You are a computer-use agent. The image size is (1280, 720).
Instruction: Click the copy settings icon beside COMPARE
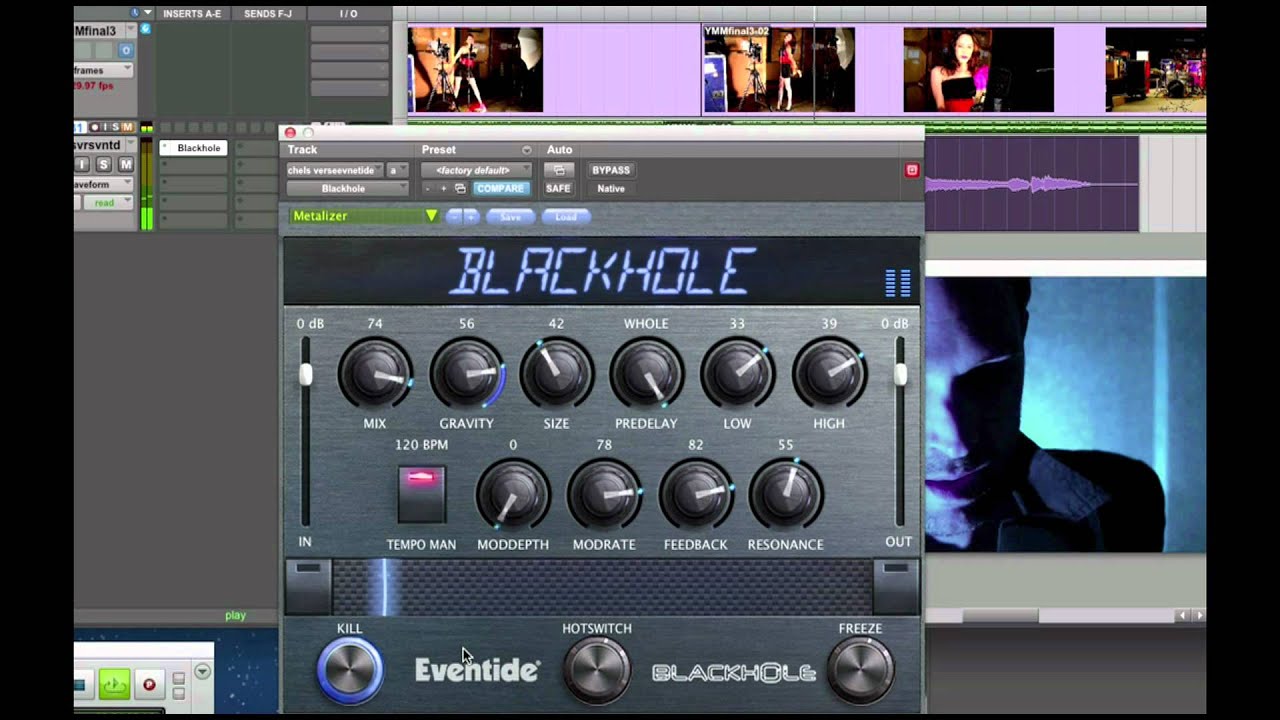click(x=460, y=188)
